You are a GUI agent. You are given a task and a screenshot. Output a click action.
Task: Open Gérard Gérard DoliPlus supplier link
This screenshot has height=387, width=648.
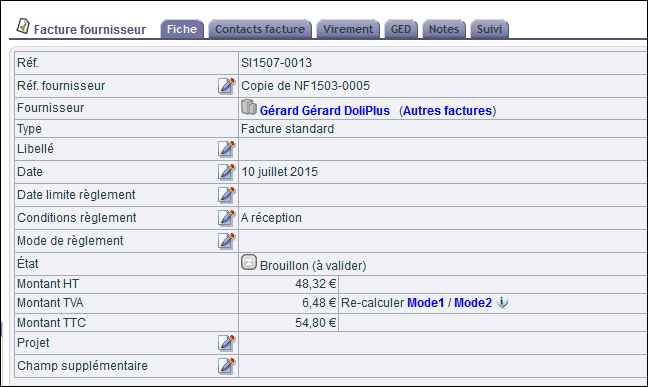click(x=324, y=111)
